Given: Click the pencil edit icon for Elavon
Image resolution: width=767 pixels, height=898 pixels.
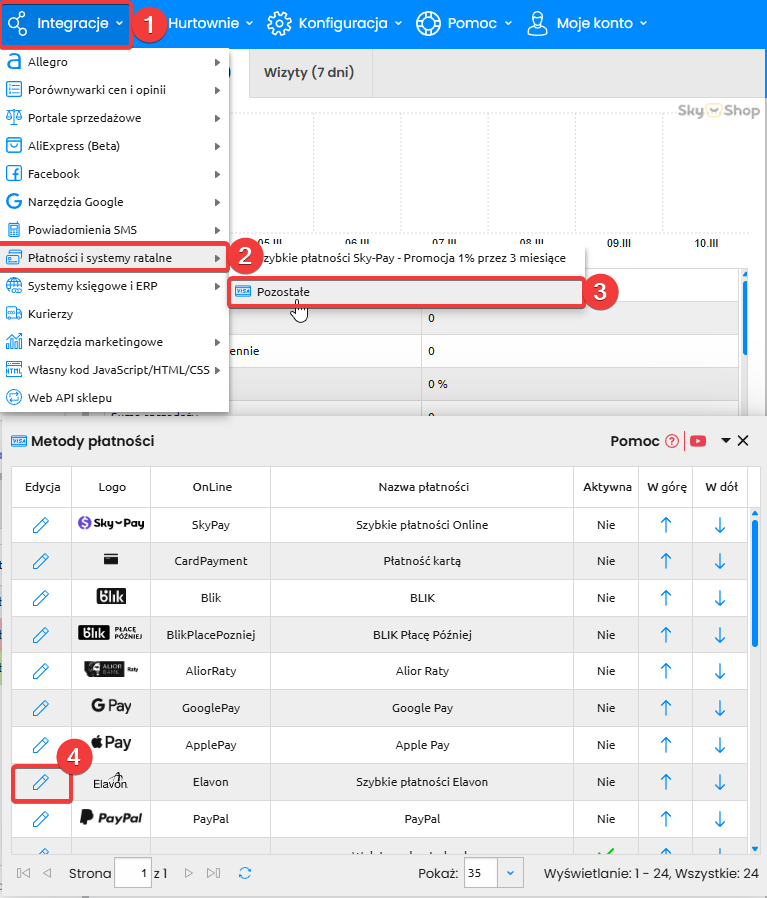Looking at the screenshot, I should [x=41, y=782].
